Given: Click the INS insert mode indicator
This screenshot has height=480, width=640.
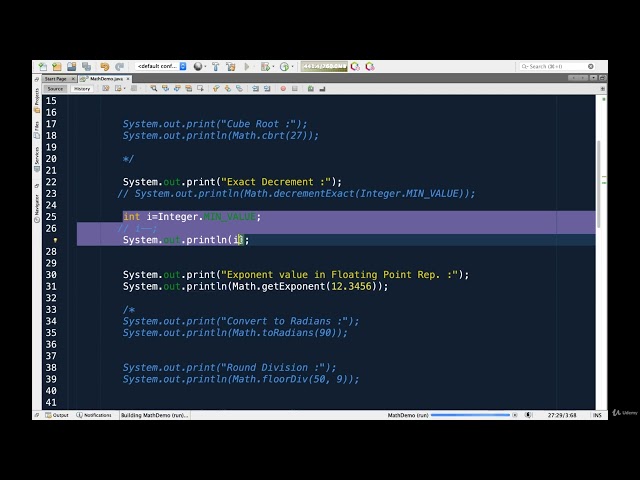Looking at the screenshot, I should coord(597,415).
